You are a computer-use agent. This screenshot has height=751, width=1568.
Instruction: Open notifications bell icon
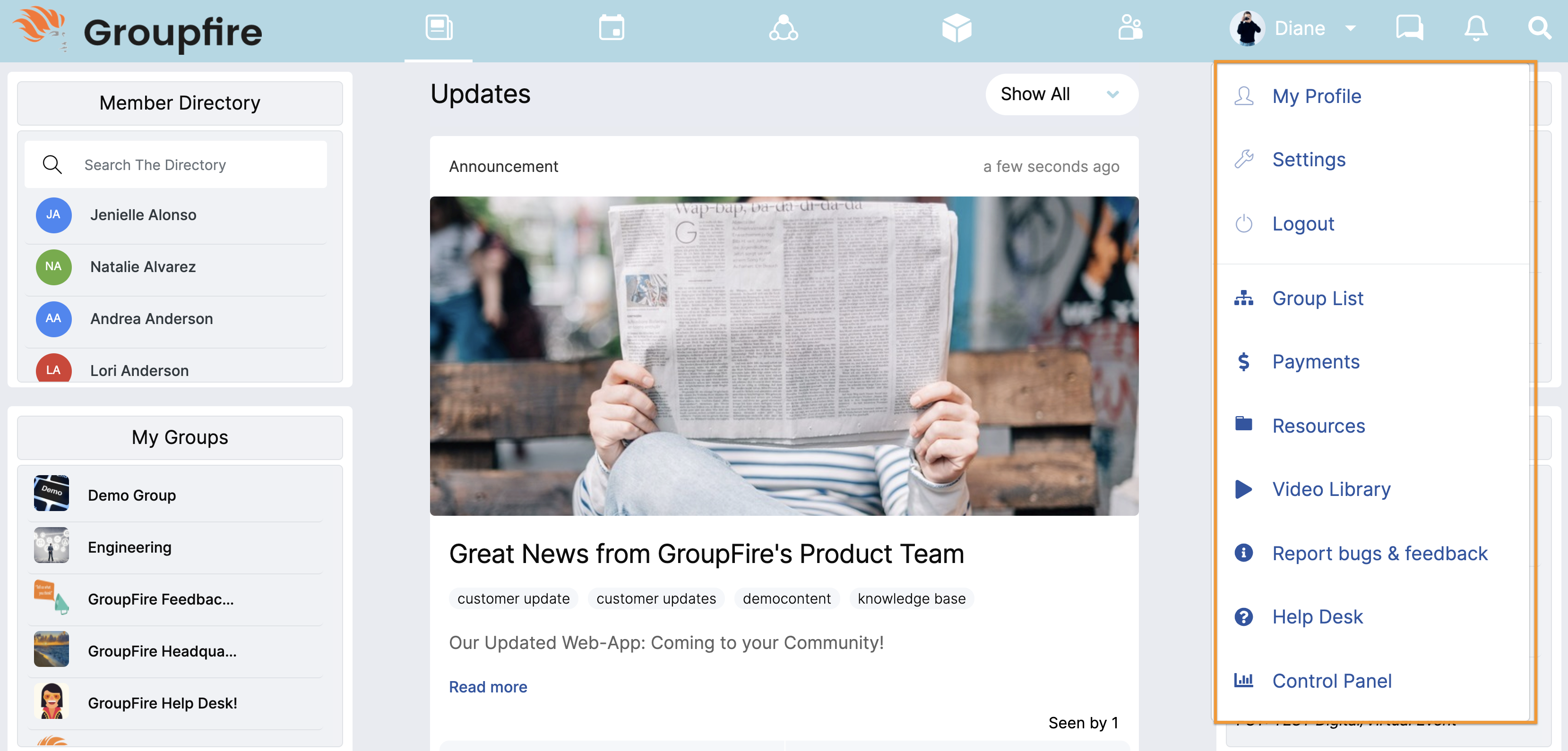[1475, 28]
